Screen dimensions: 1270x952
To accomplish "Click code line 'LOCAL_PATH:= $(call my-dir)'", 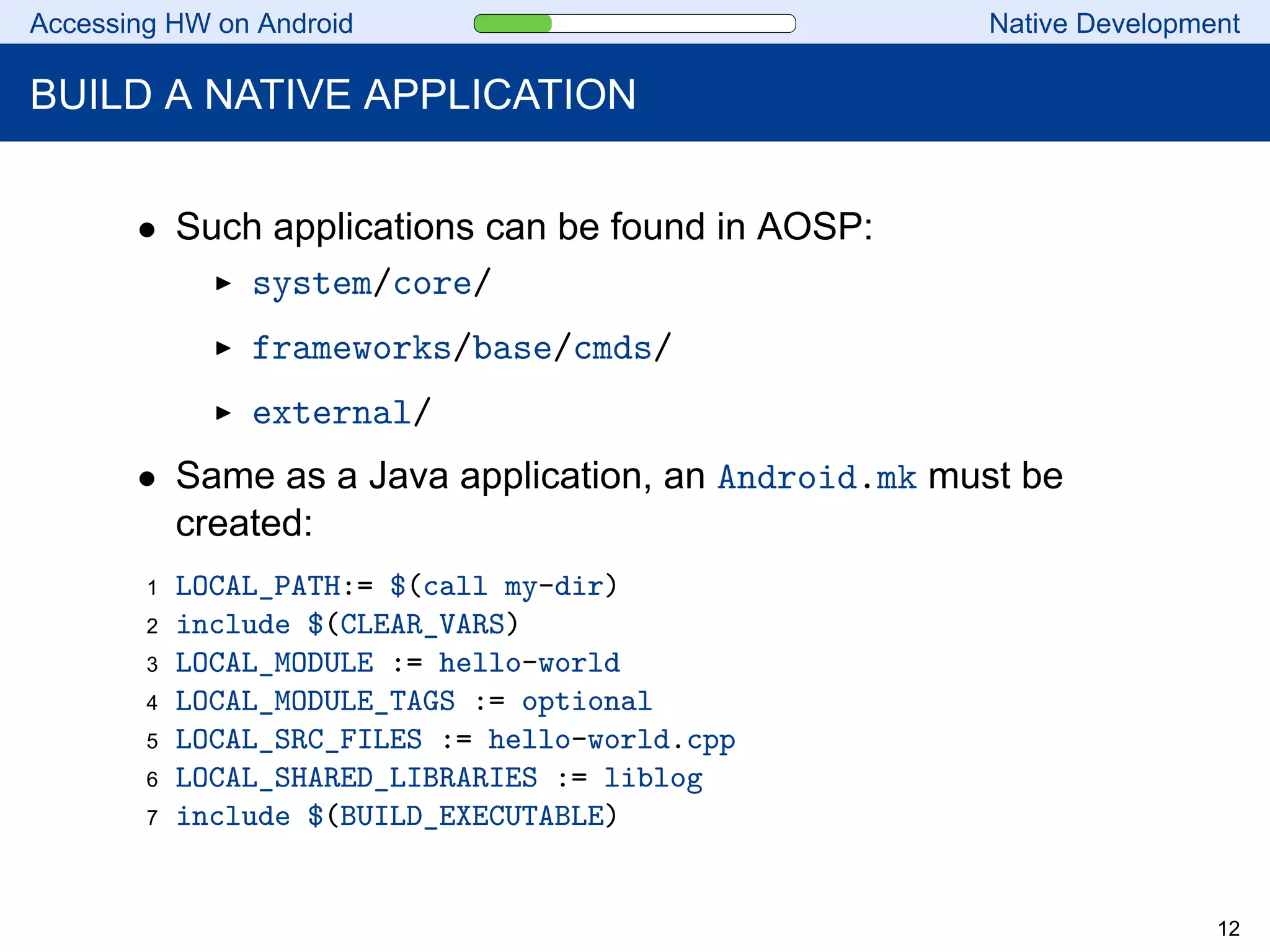I will click(x=396, y=586).
